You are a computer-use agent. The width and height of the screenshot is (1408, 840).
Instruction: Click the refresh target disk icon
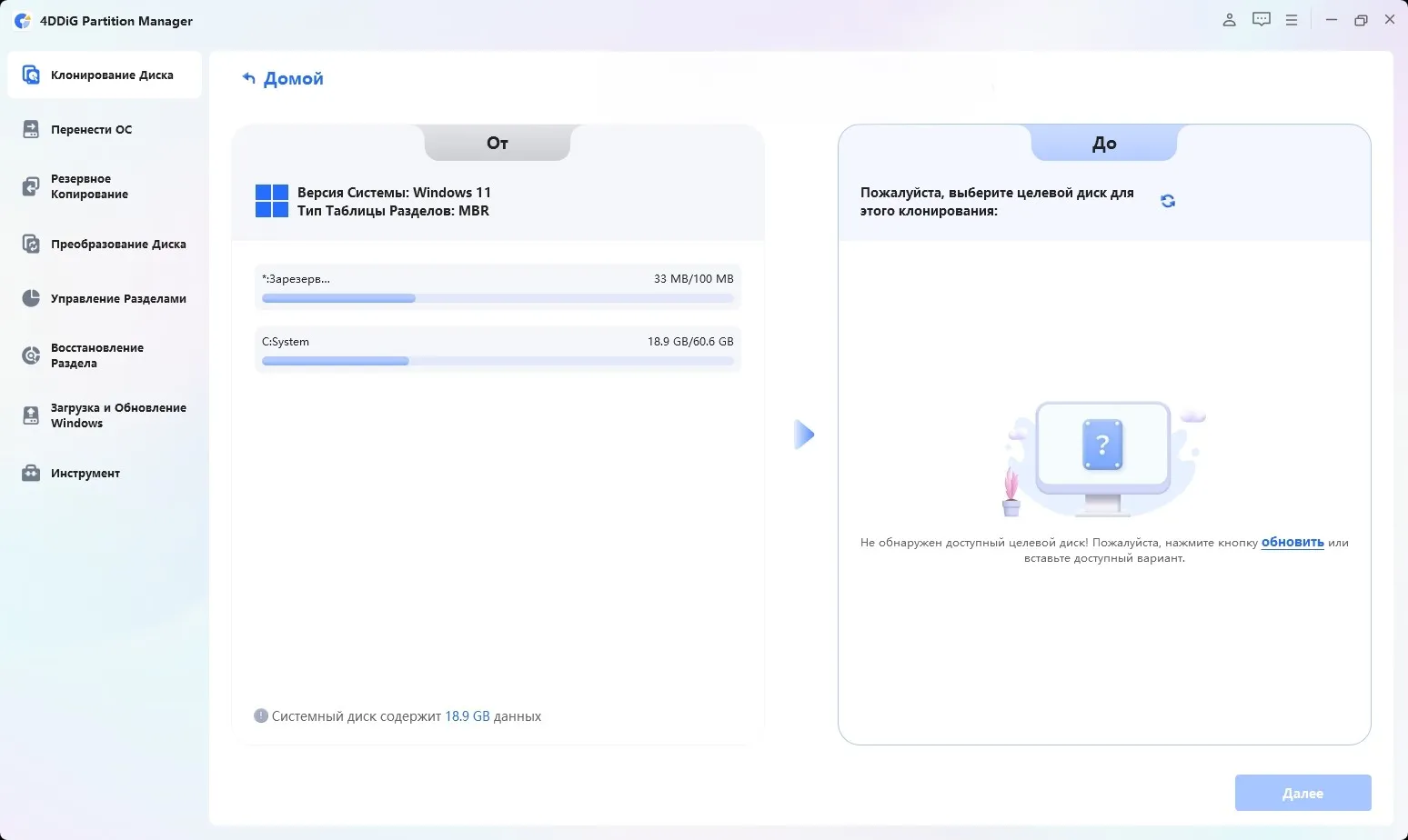pos(1168,201)
